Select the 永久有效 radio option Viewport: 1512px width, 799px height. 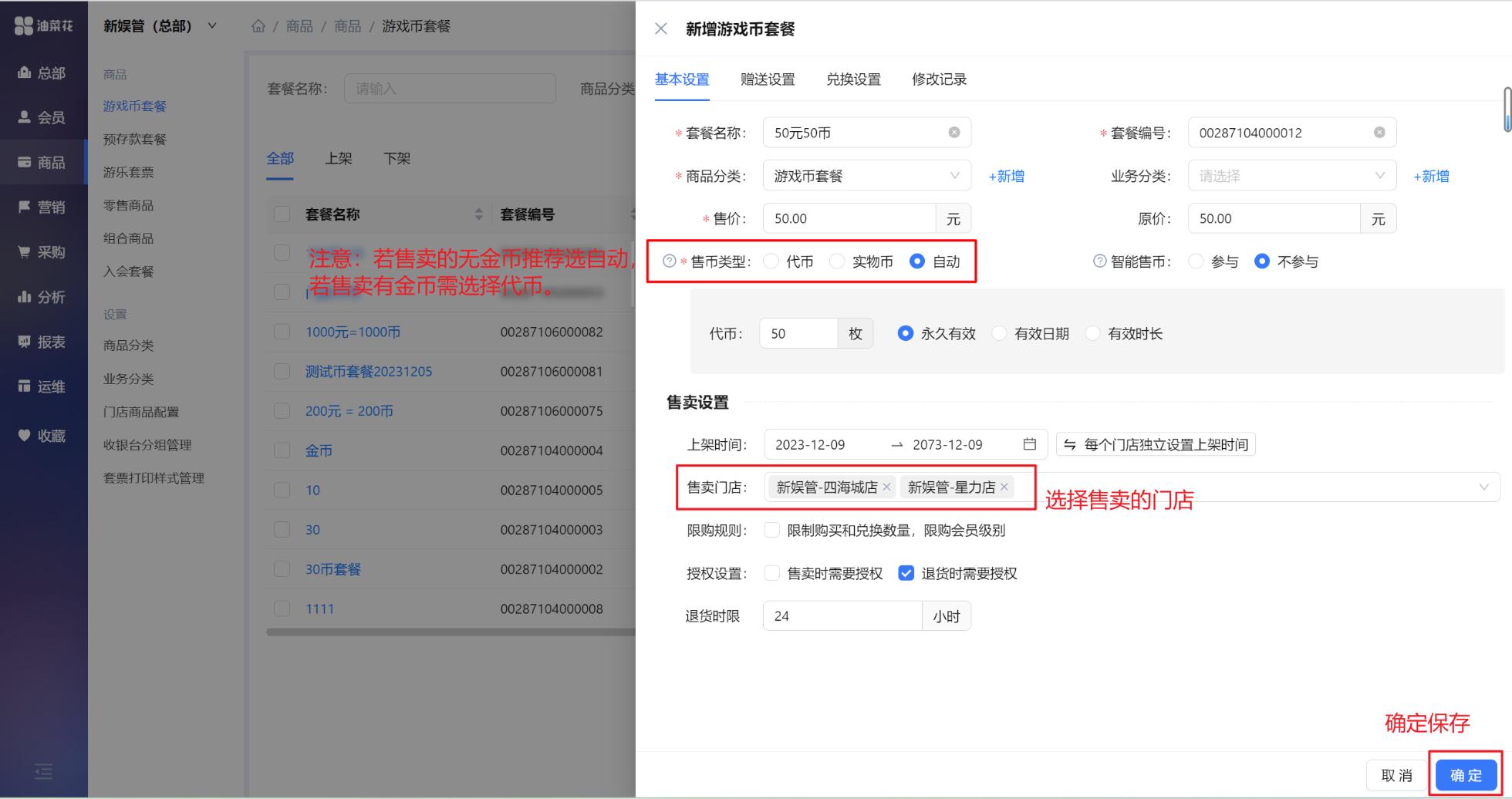[x=906, y=333]
